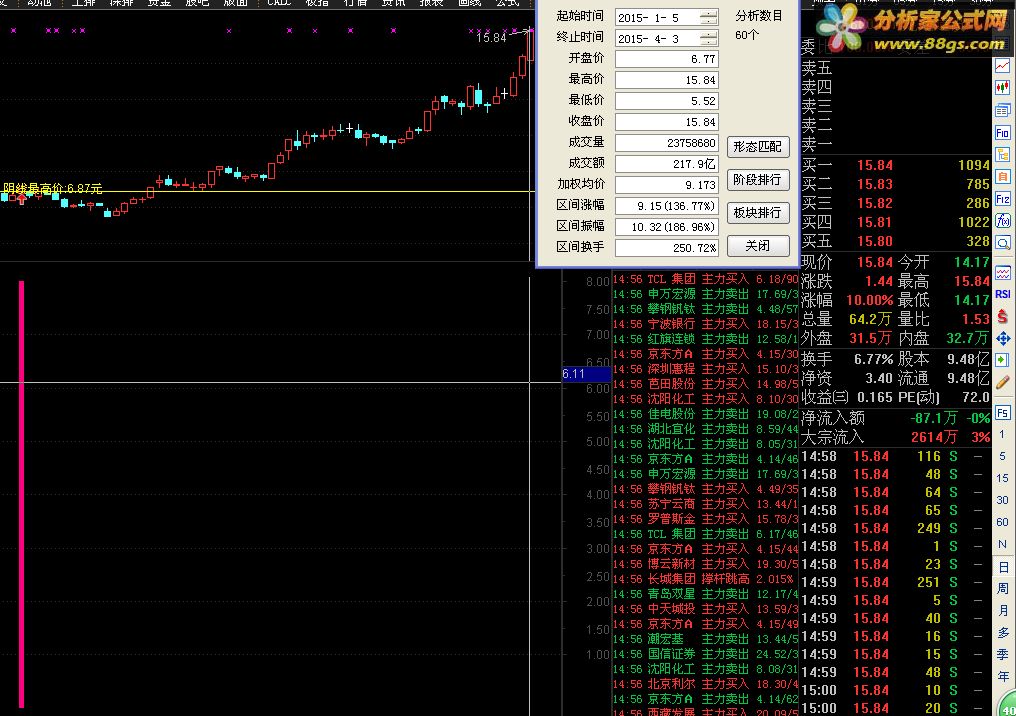Image resolution: width=1016 pixels, height=716 pixels.
Task: Select the 多 multi-day period
Action: pos(1002,632)
